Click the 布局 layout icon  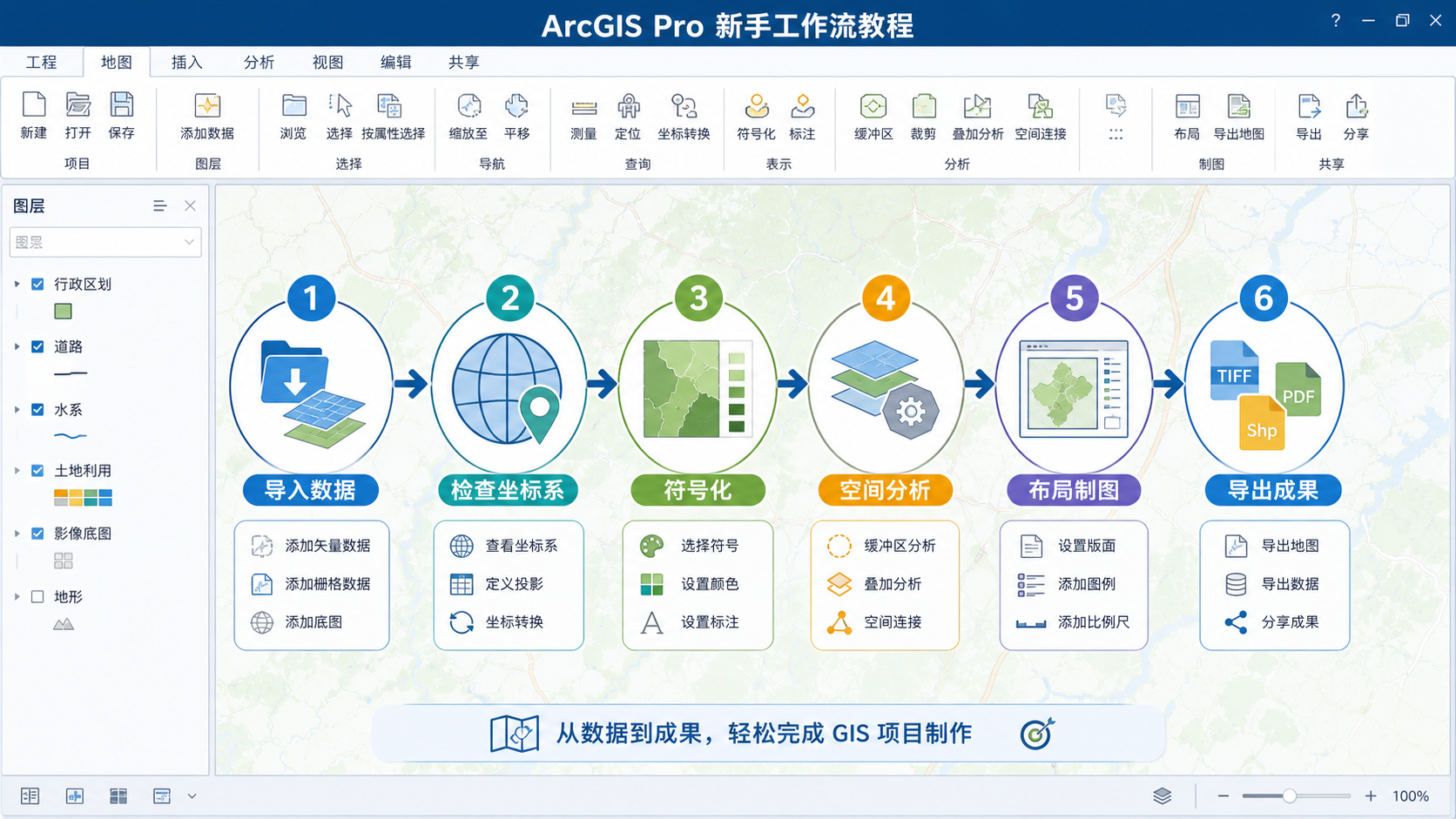(1187, 106)
